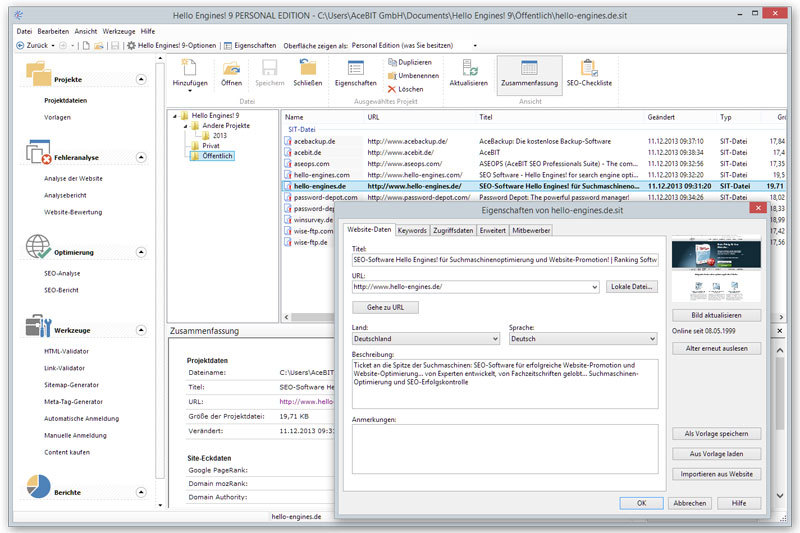Click the open folder toolbar icon
This screenshot has width=800, height=533.
[98, 45]
